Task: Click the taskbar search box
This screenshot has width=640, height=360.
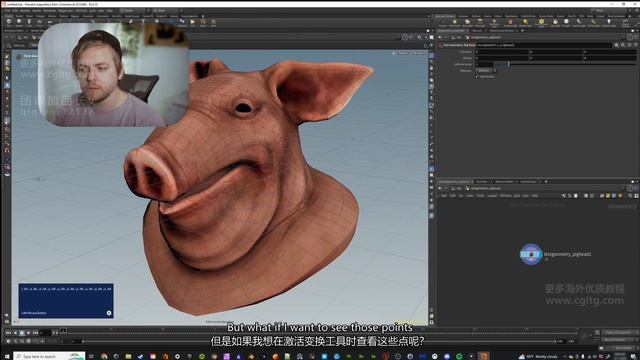Action: [49, 356]
